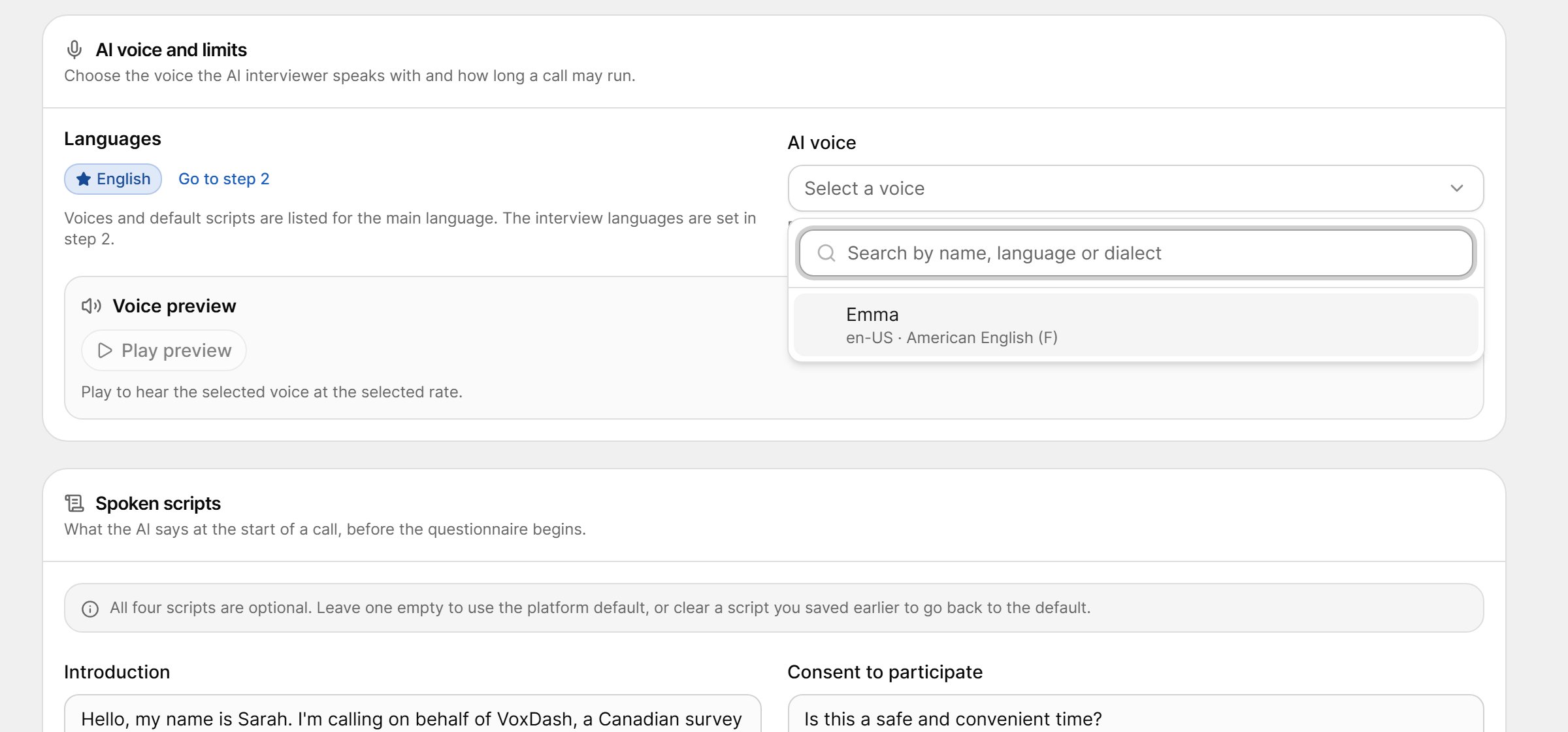Click the star icon in English chip
Viewport: 1568px width, 732px height.
[x=84, y=179]
